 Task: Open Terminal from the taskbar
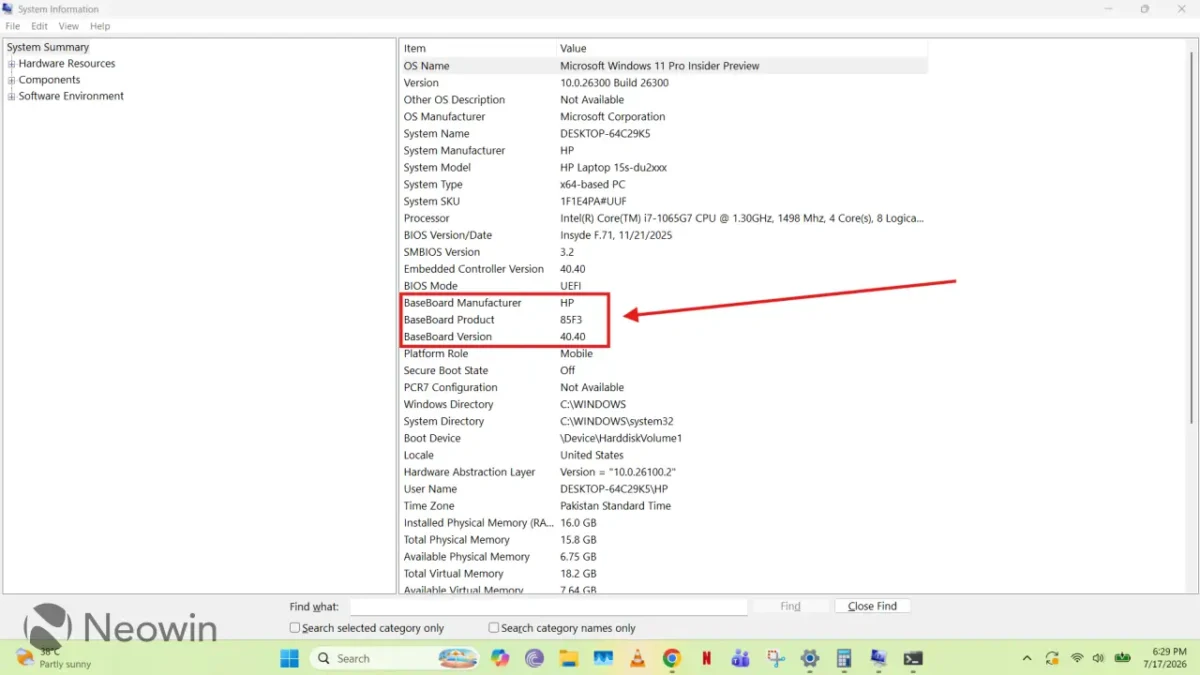[x=913, y=658]
